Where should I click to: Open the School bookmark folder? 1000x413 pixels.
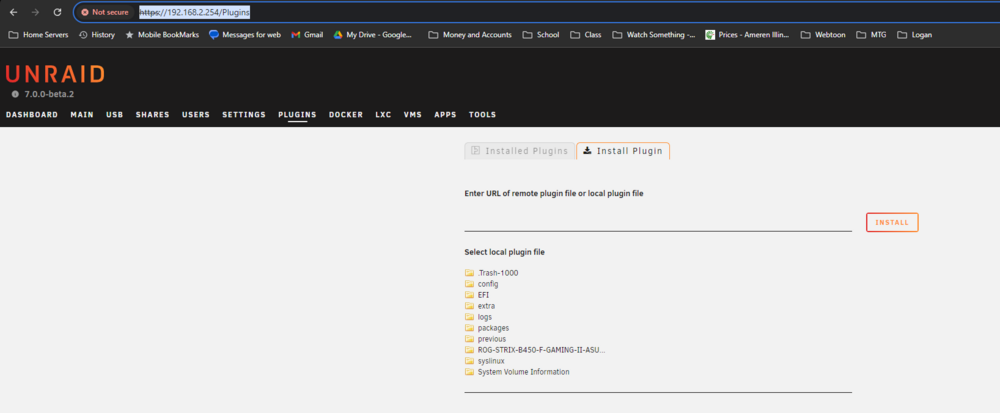(541, 35)
